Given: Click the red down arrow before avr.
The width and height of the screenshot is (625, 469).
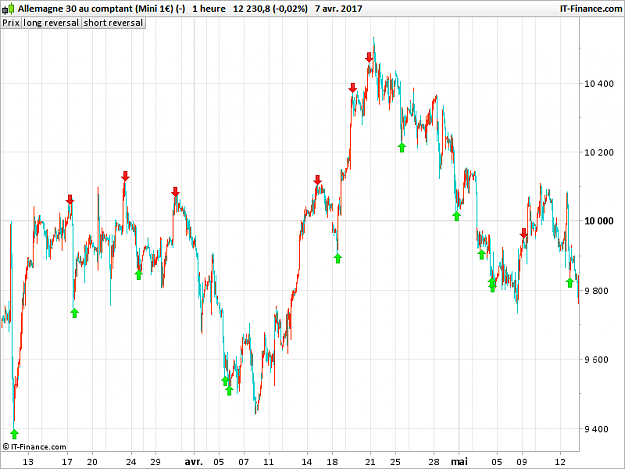Looking at the screenshot, I should point(175,192).
